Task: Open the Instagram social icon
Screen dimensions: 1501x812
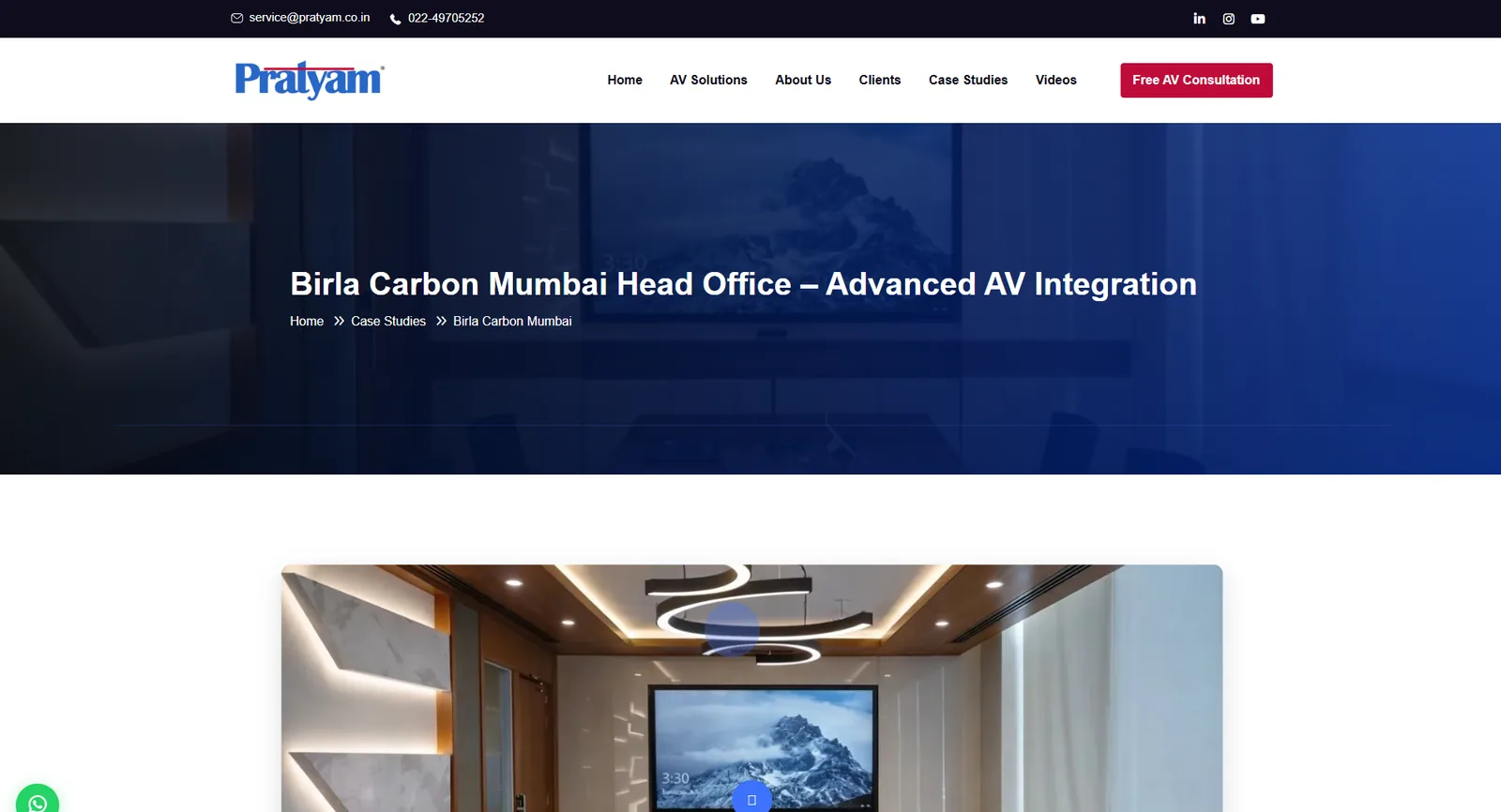Action: pos(1229,19)
